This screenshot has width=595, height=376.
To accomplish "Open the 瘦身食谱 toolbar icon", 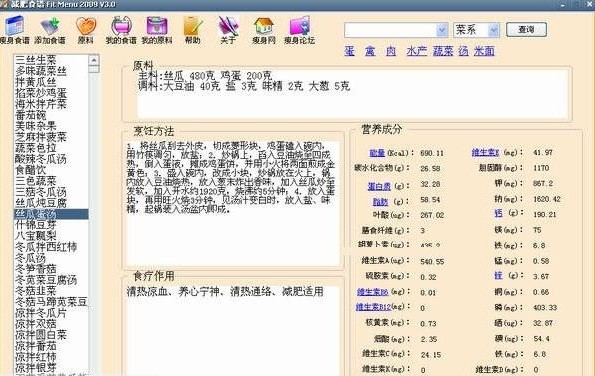I will tap(14, 30).
